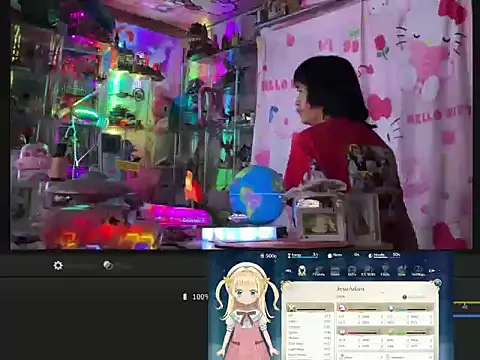
Task: Open the Skills tab in game menu
Action: click(352, 271)
